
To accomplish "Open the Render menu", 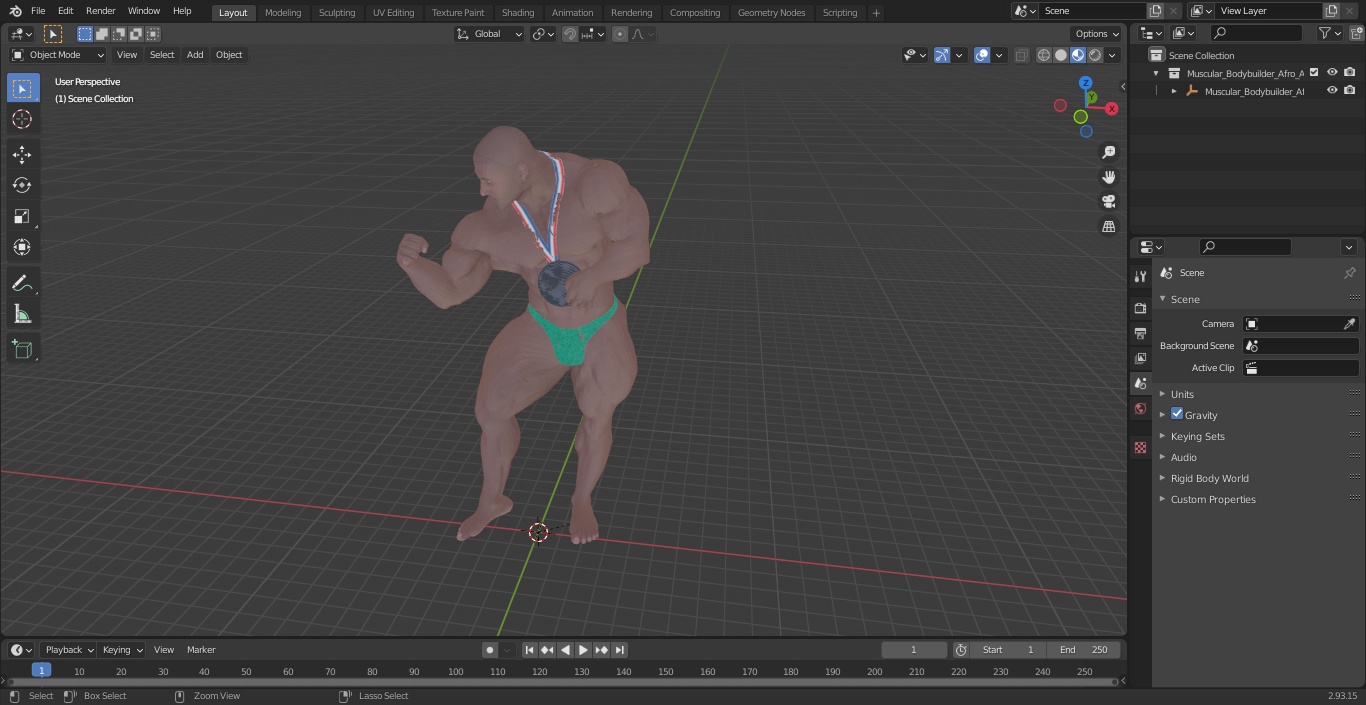I will tap(100, 11).
